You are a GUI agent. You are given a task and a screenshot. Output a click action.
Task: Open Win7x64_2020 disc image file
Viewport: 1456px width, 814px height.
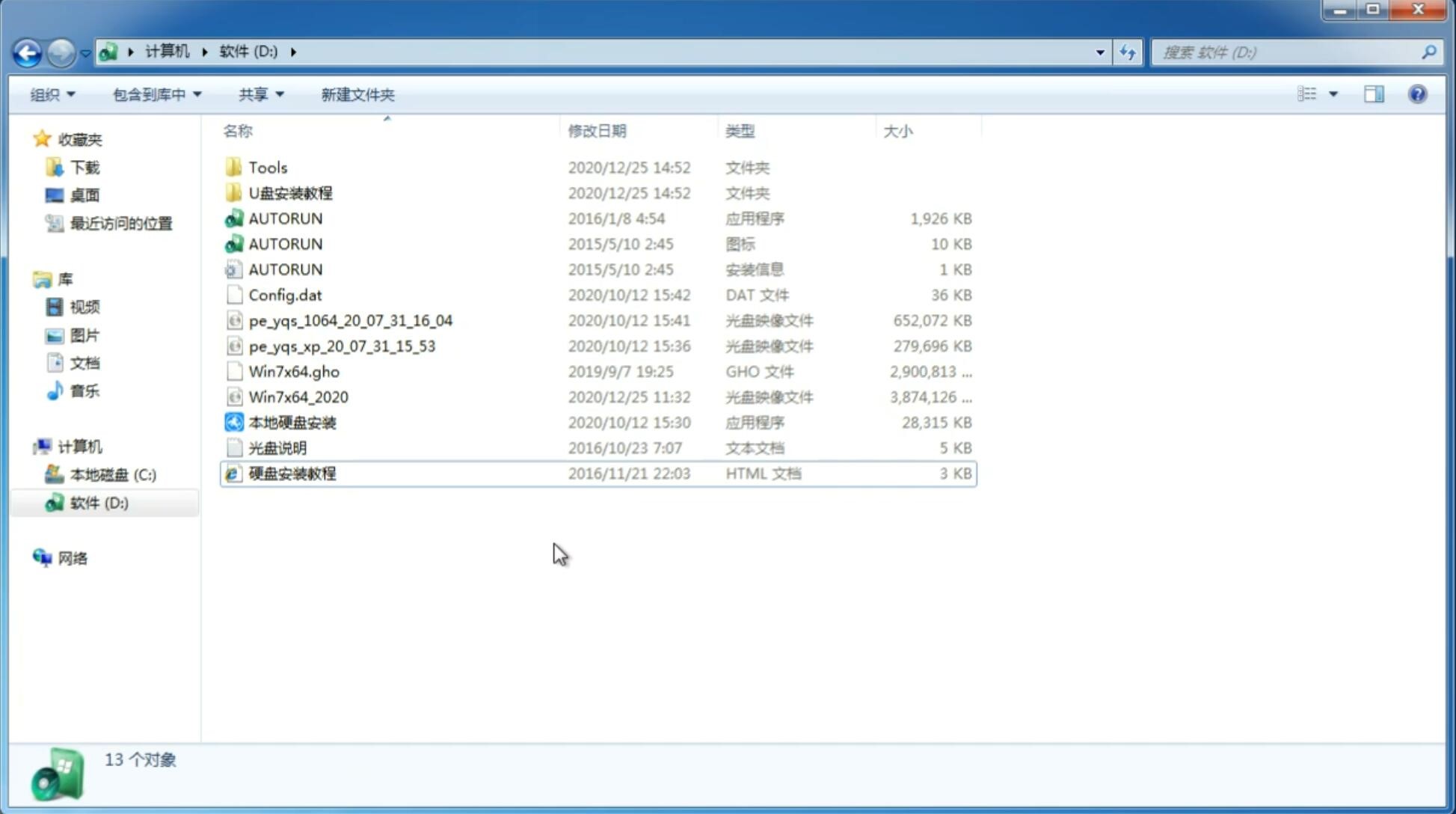pos(297,397)
